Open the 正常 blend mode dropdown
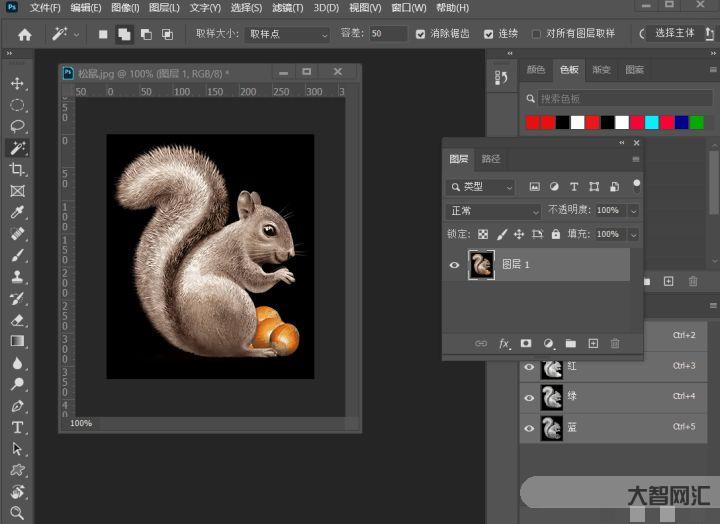This screenshot has width=720, height=524. (x=493, y=211)
